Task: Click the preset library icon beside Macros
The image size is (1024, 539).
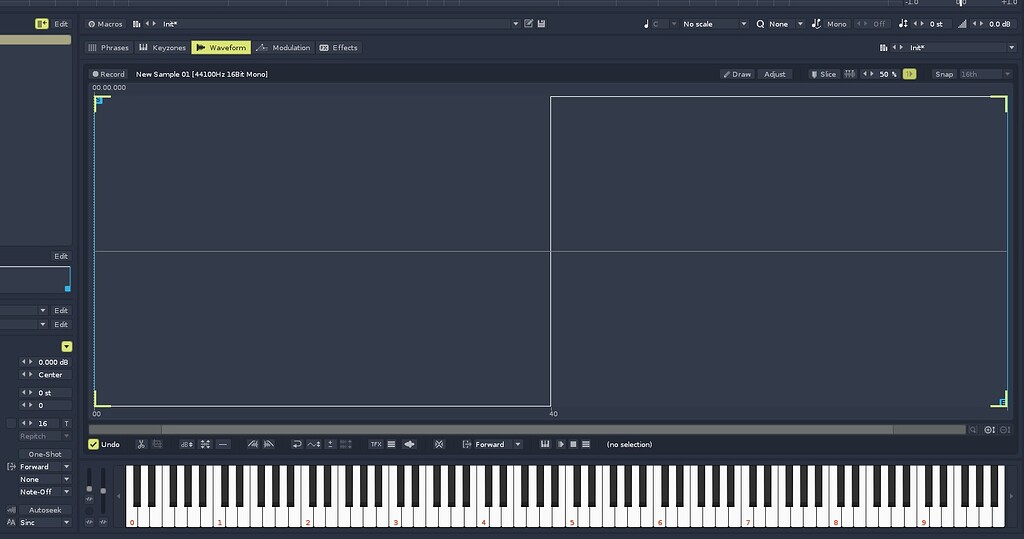Action: [x=136, y=24]
